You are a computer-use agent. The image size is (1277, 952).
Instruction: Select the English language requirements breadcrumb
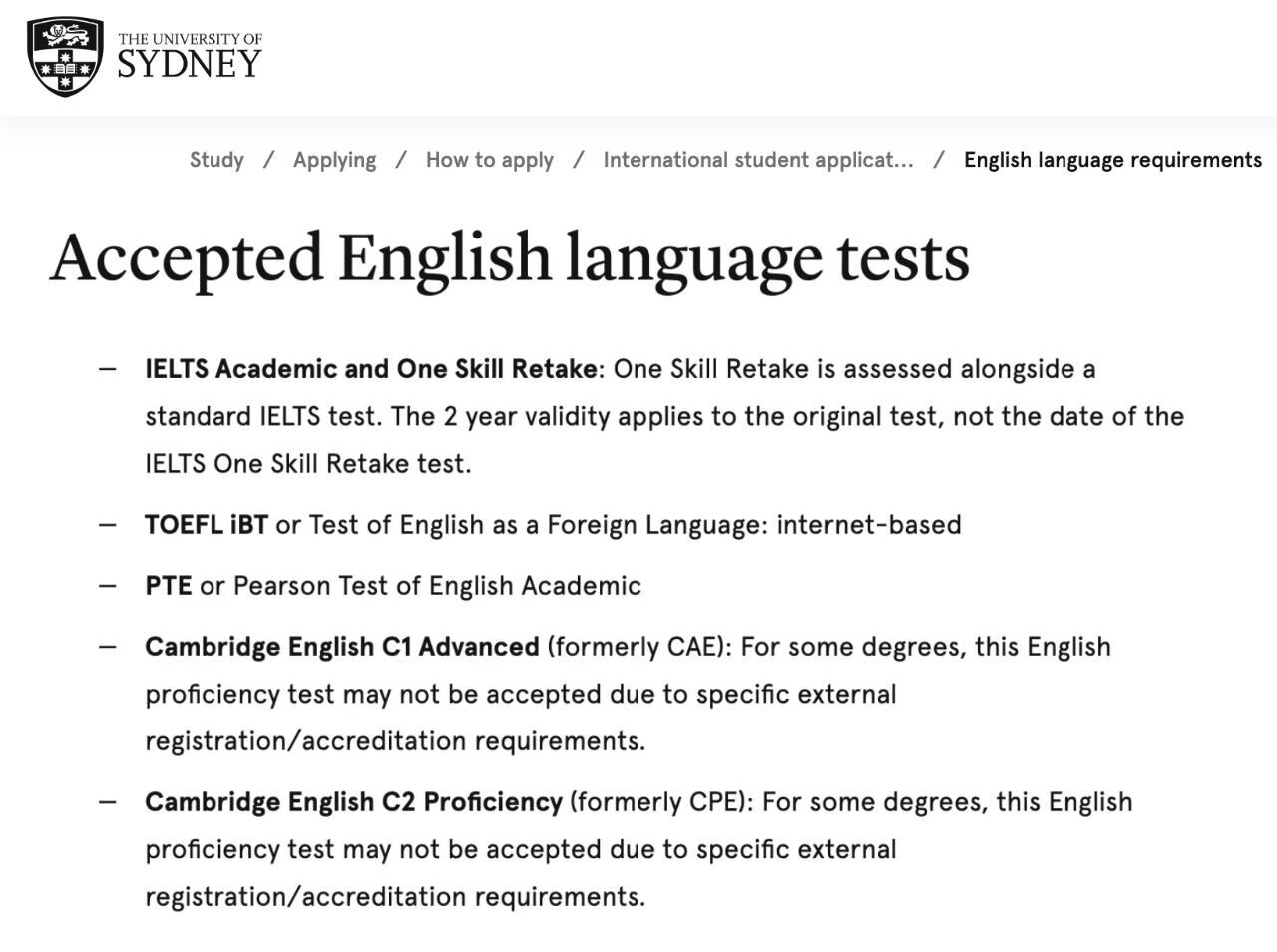click(x=1112, y=160)
